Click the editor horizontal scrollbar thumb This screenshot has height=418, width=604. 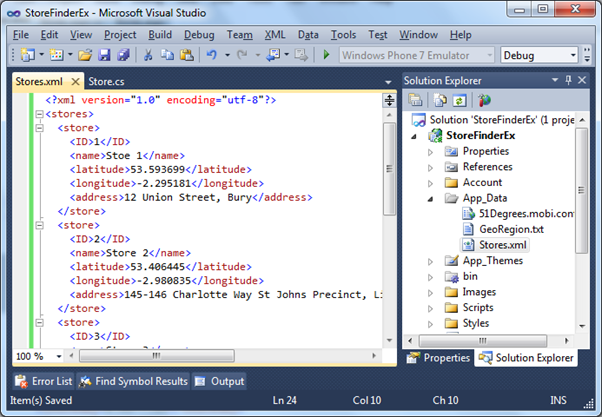(x=156, y=356)
